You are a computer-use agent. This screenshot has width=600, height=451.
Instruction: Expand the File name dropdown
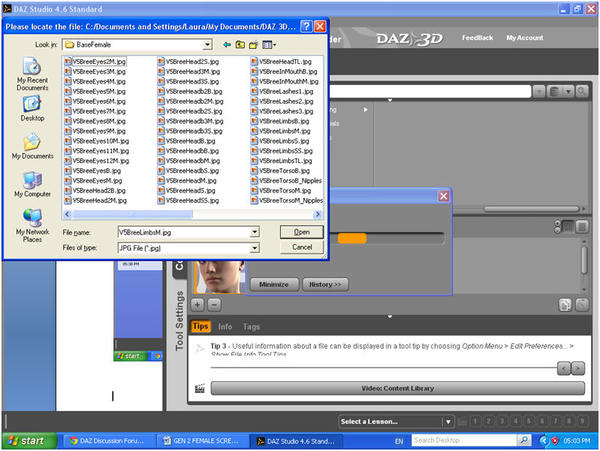tap(254, 232)
